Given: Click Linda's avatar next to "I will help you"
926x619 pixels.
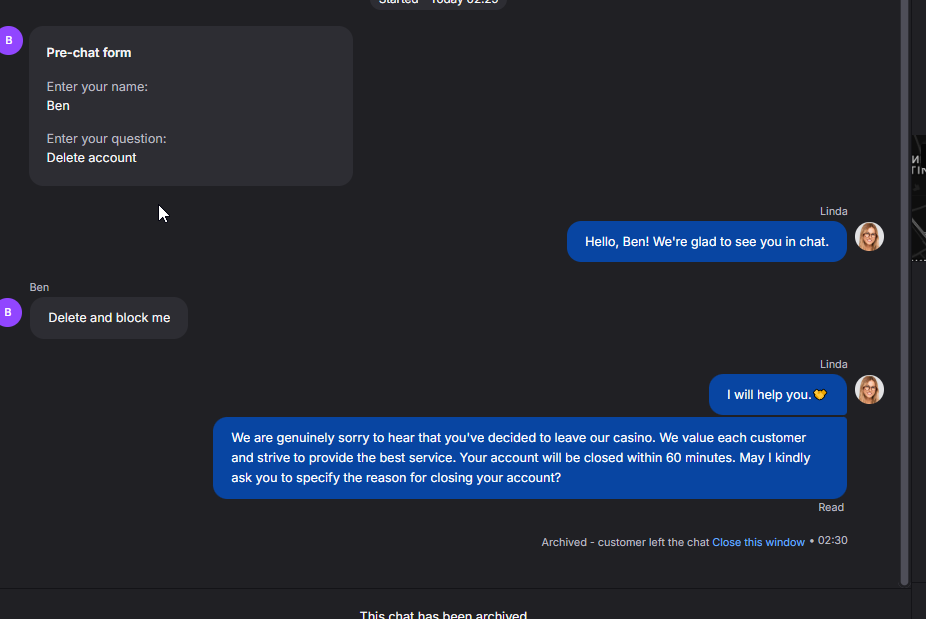Looking at the screenshot, I should pos(869,390).
